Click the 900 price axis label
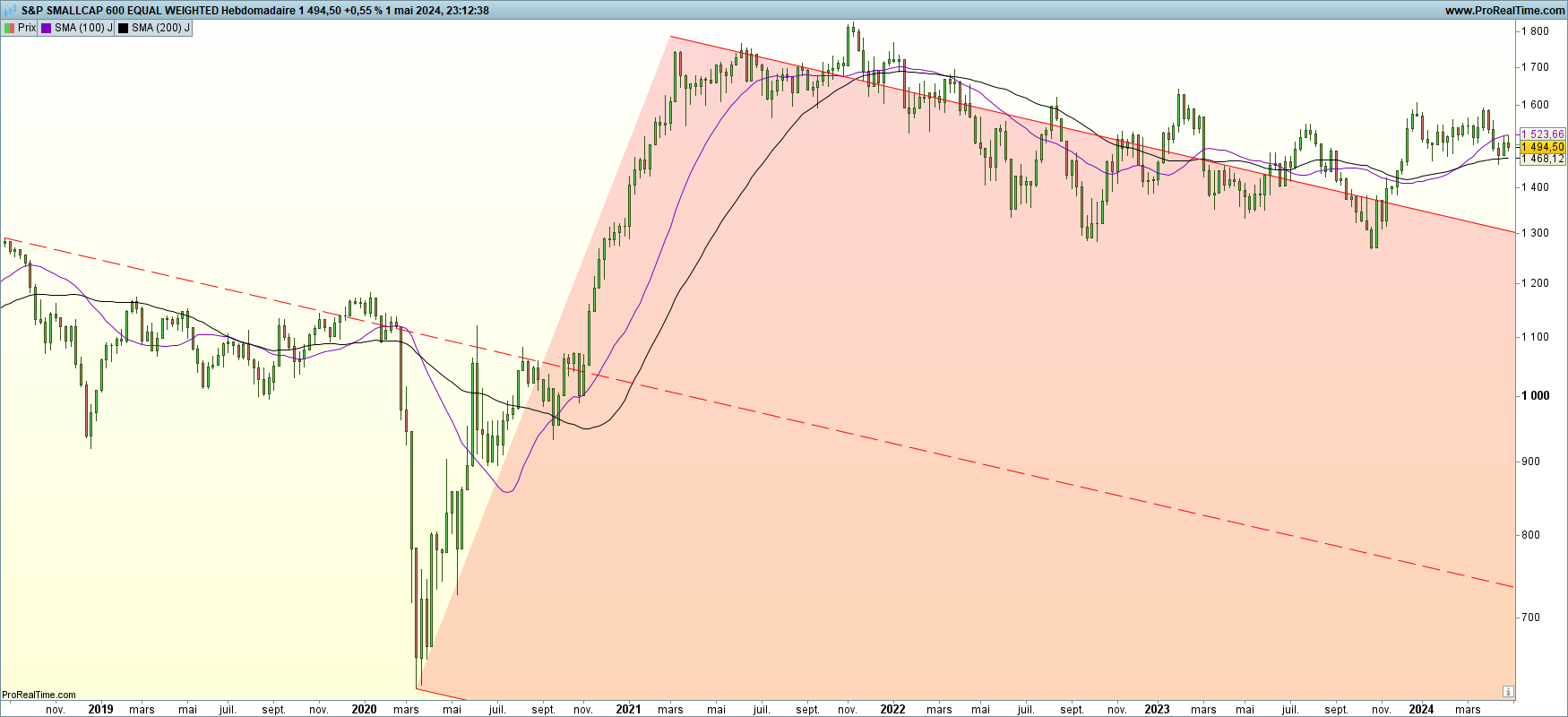 (1530, 462)
